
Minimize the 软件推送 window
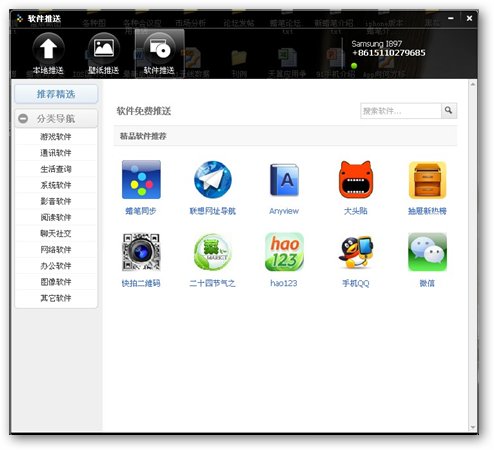tap(451, 18)
